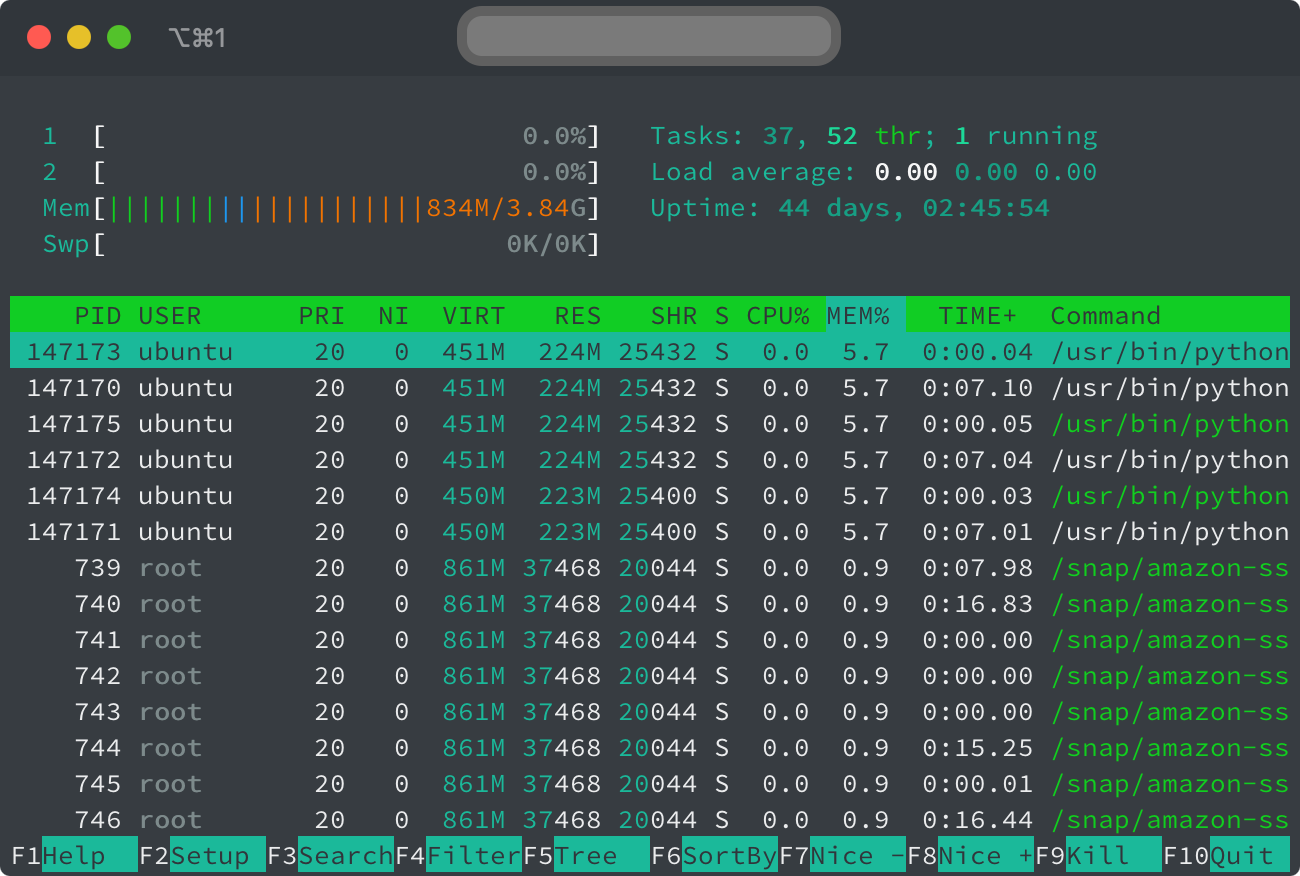Select the highlighted python process 147173
Viewport: 1300px width, 876px height.
pos(400,351)
